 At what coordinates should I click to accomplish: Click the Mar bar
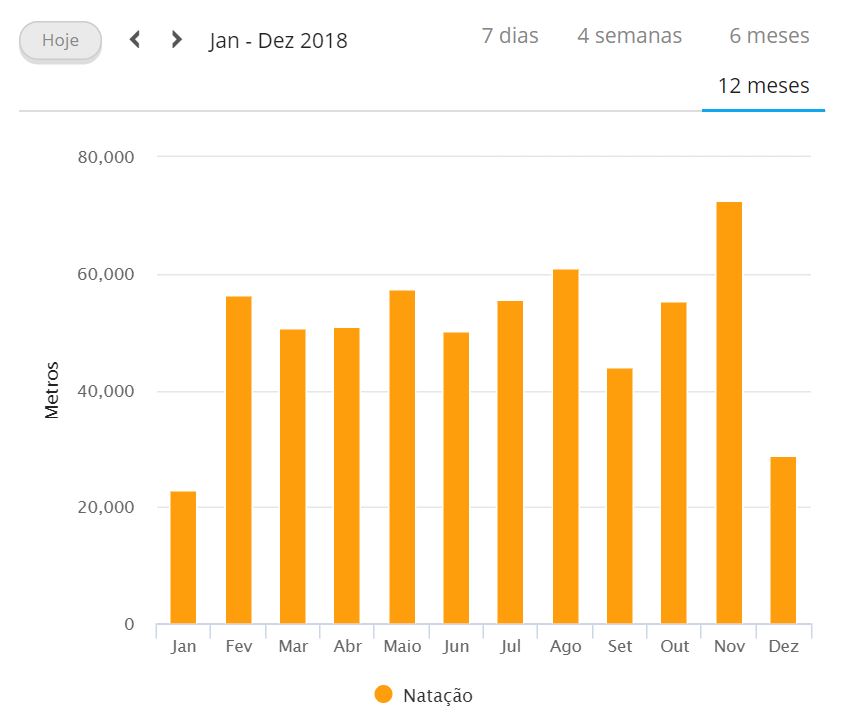point(292,477)
